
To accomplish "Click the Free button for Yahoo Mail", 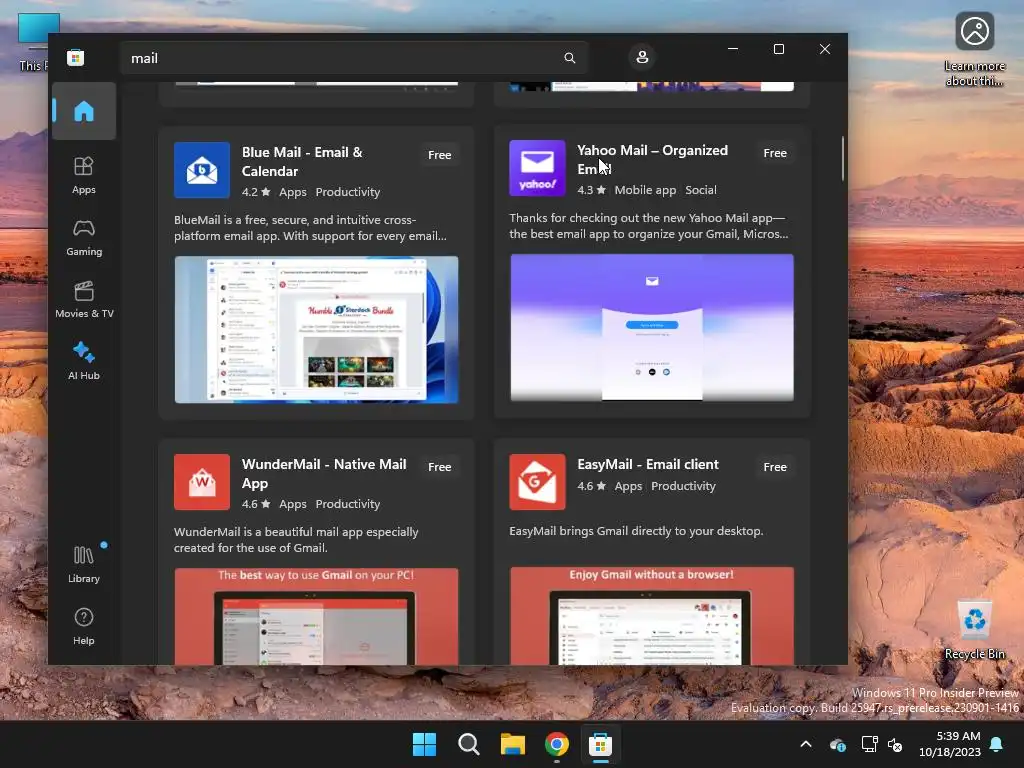I will (x=775, y=153).
